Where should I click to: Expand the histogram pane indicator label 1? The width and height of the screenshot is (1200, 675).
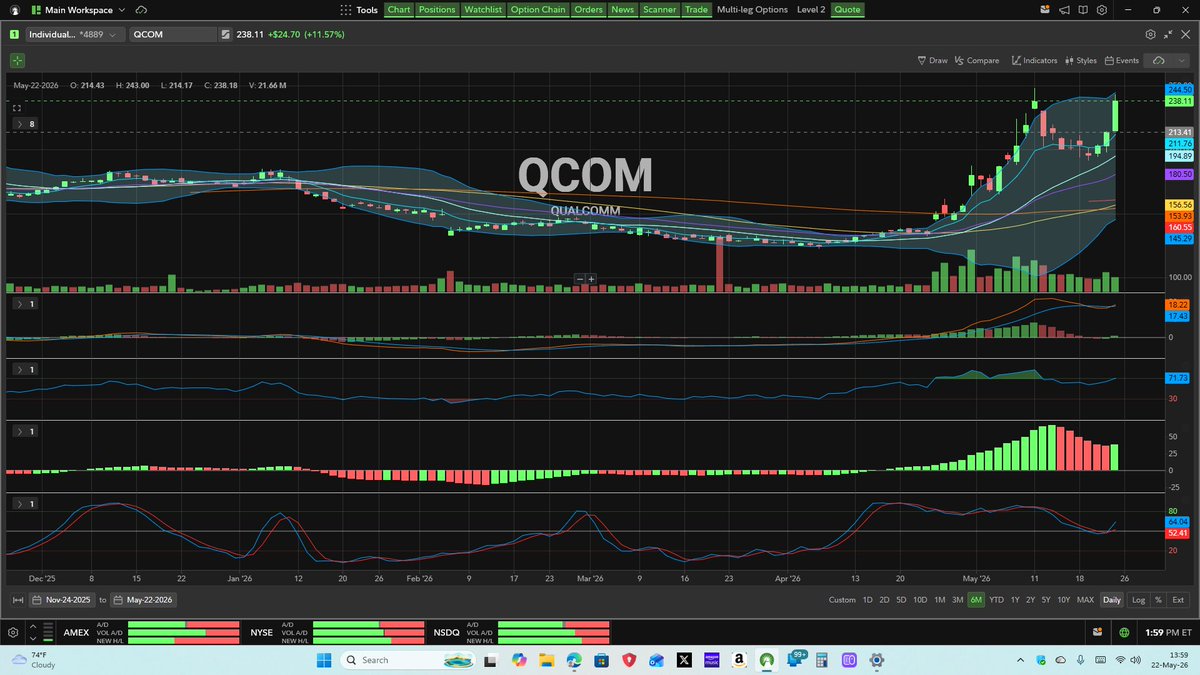coord(26,431)
